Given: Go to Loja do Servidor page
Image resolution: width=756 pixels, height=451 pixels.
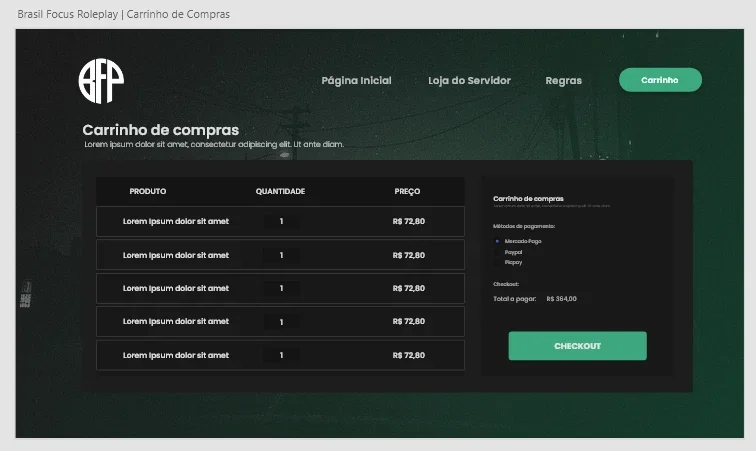Looking at the screenshot, I should 469,81.
